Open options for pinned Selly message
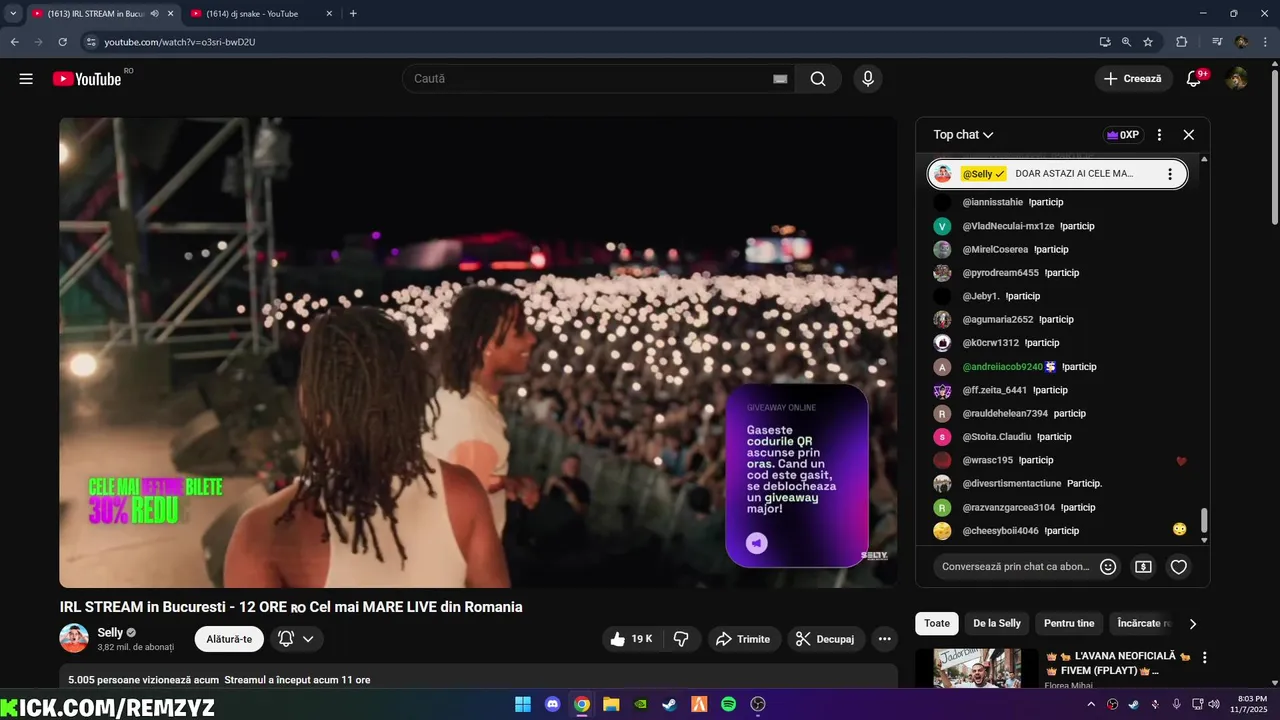The image size is (1280, 720). [x=1170, y=174]
